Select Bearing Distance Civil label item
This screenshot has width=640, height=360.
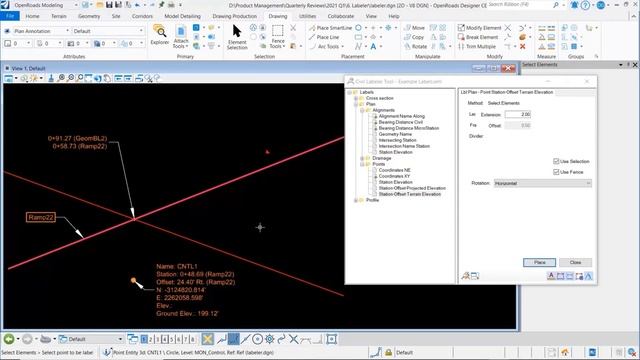[400, 122]
